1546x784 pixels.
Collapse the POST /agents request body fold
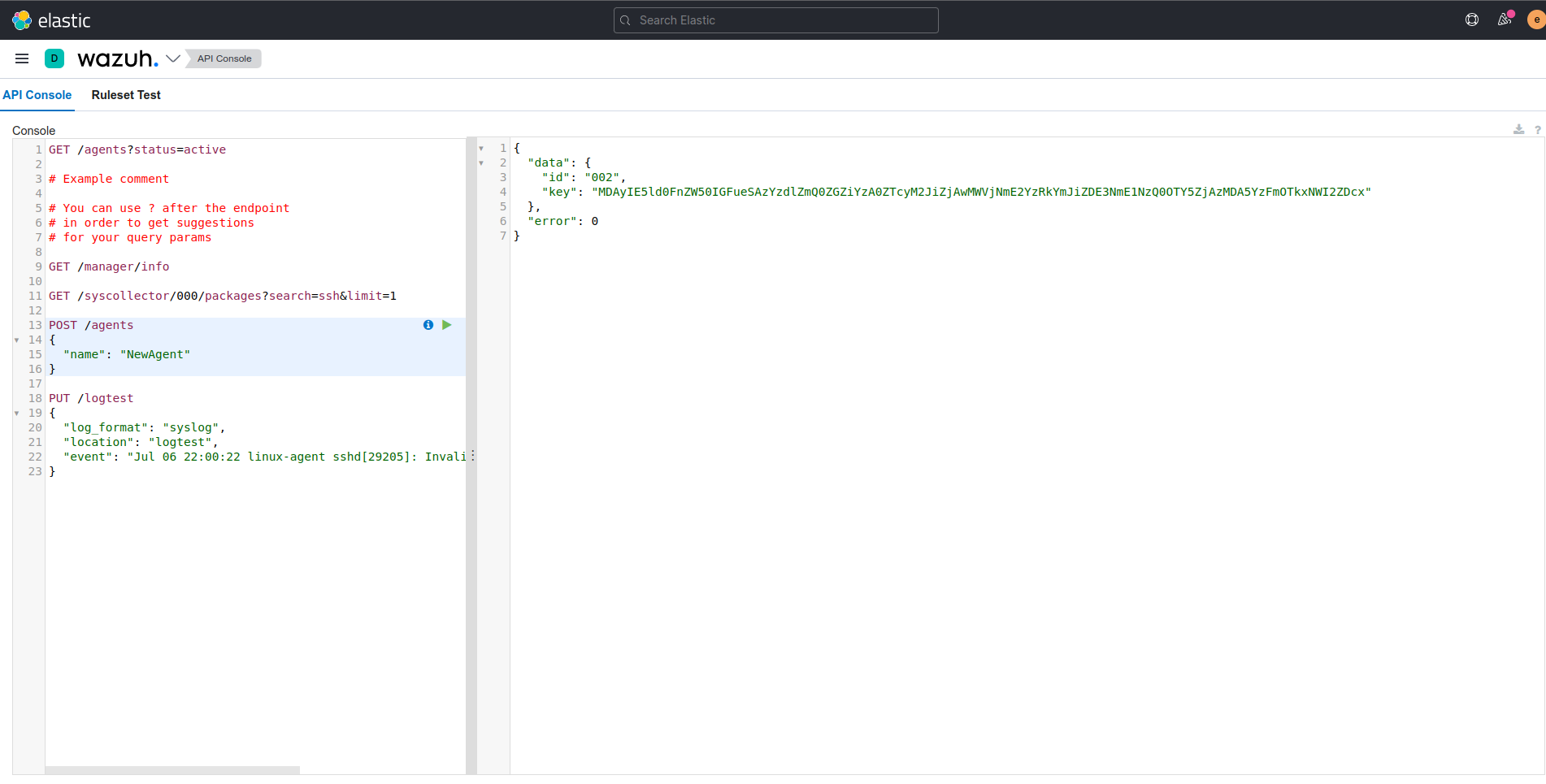(x=18, y=340)
